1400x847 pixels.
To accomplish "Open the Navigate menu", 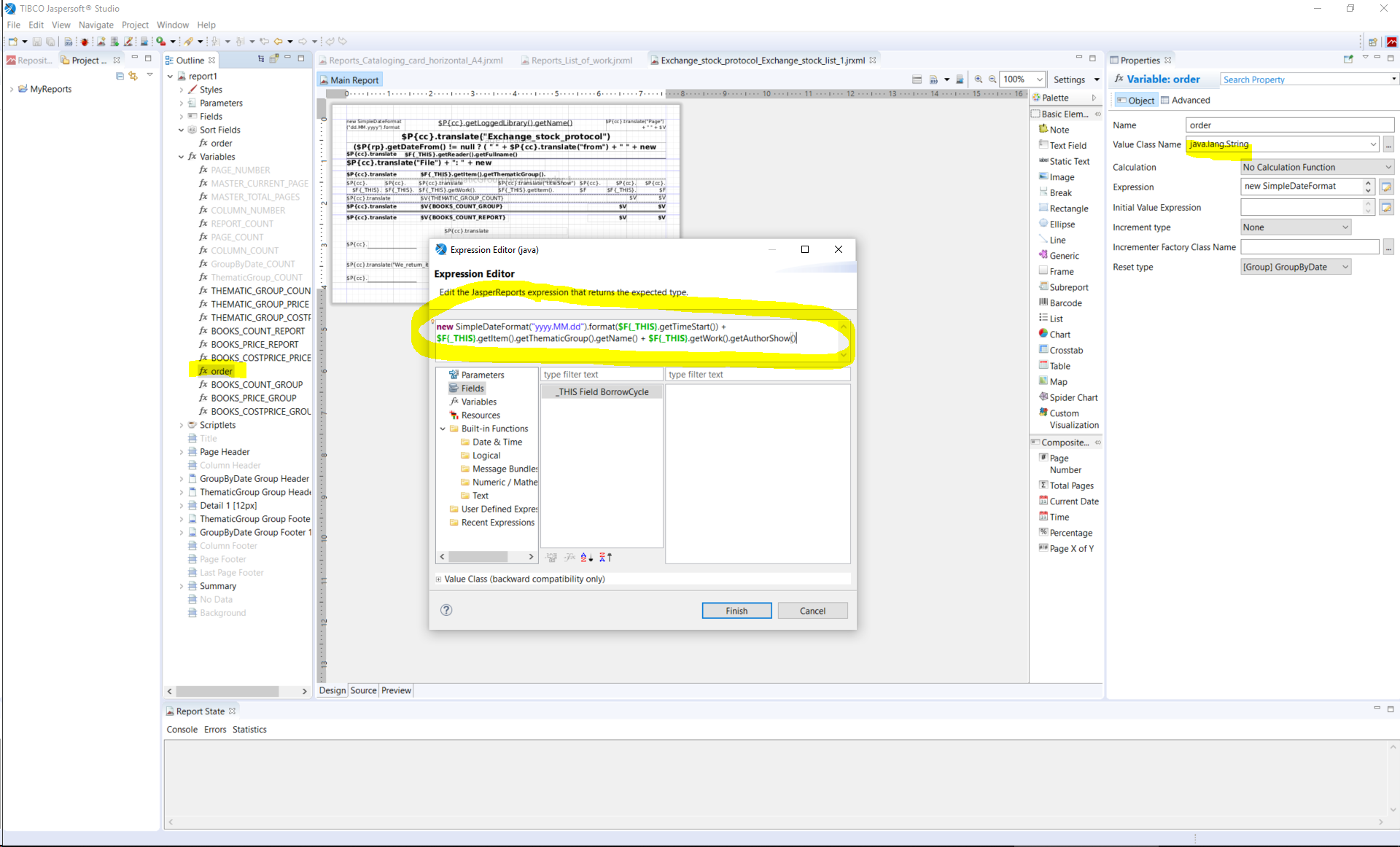I will click(x=96, y=25).
